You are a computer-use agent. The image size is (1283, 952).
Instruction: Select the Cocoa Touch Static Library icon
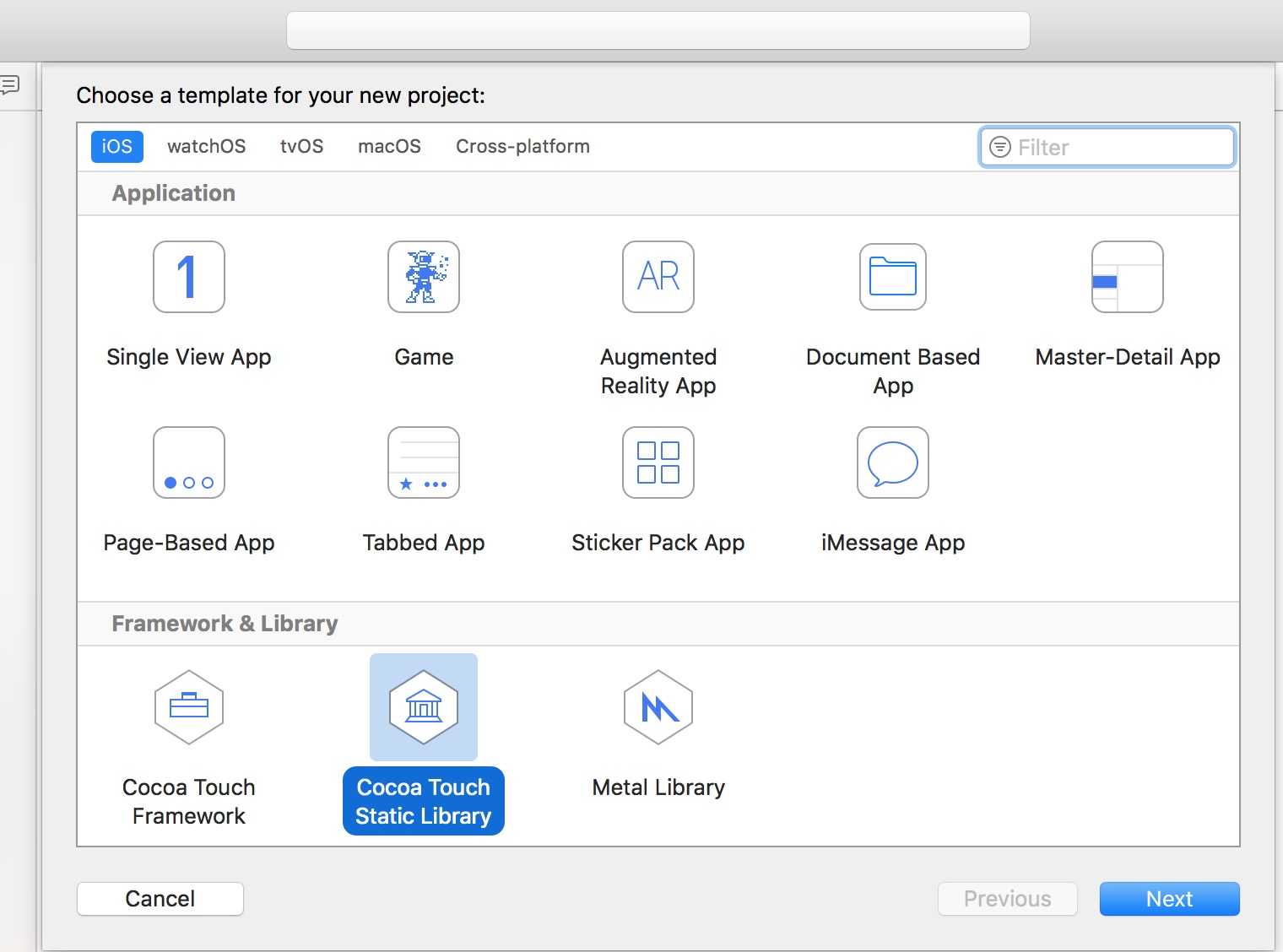(424, 707)
